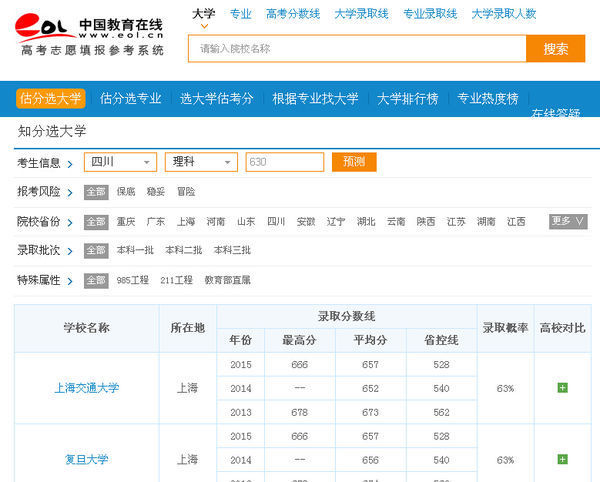
Task: Select the 专业 search tab
Action: coord(241,14)
